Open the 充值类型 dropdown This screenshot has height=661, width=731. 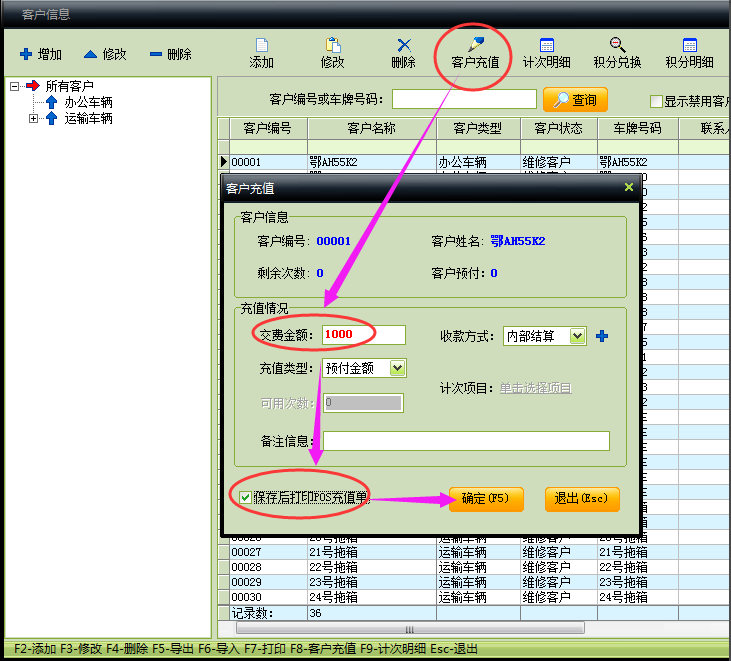tap(397, 368)
